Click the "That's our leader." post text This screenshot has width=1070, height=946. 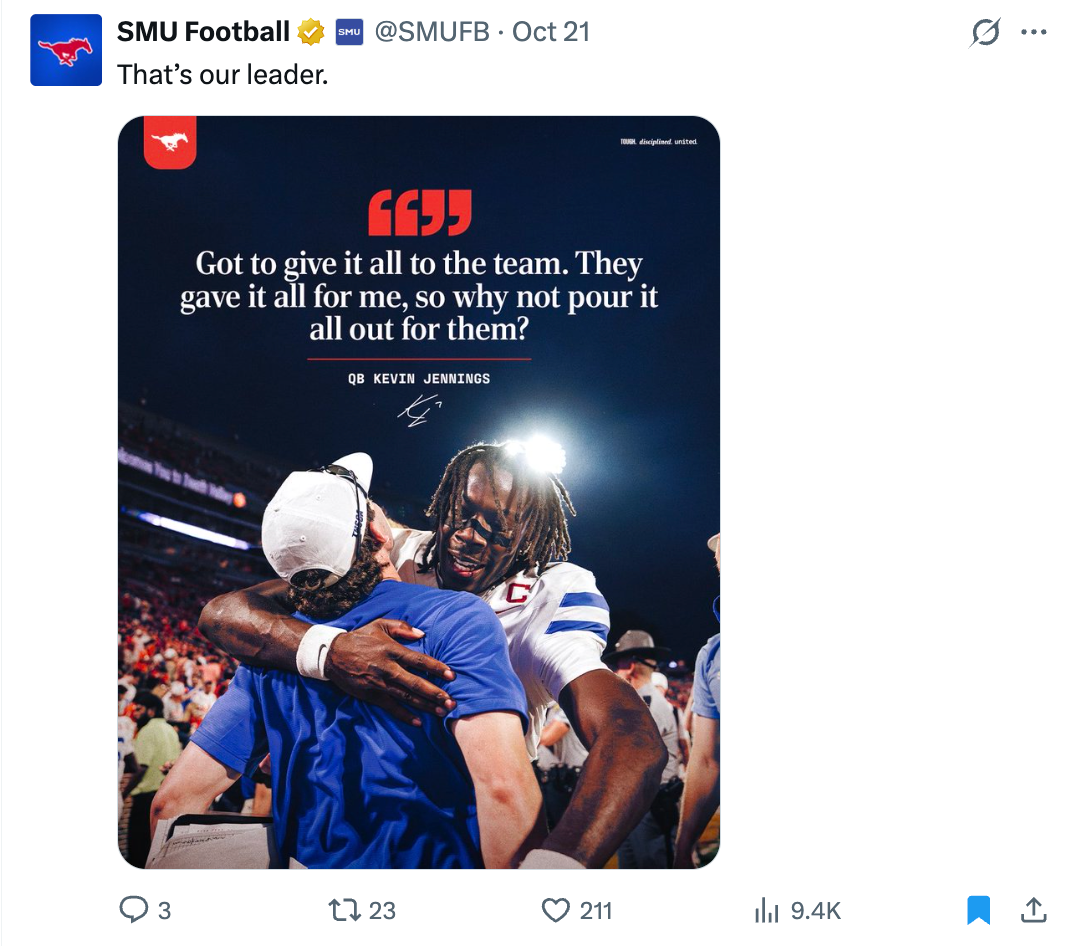[x=223, y=74]
